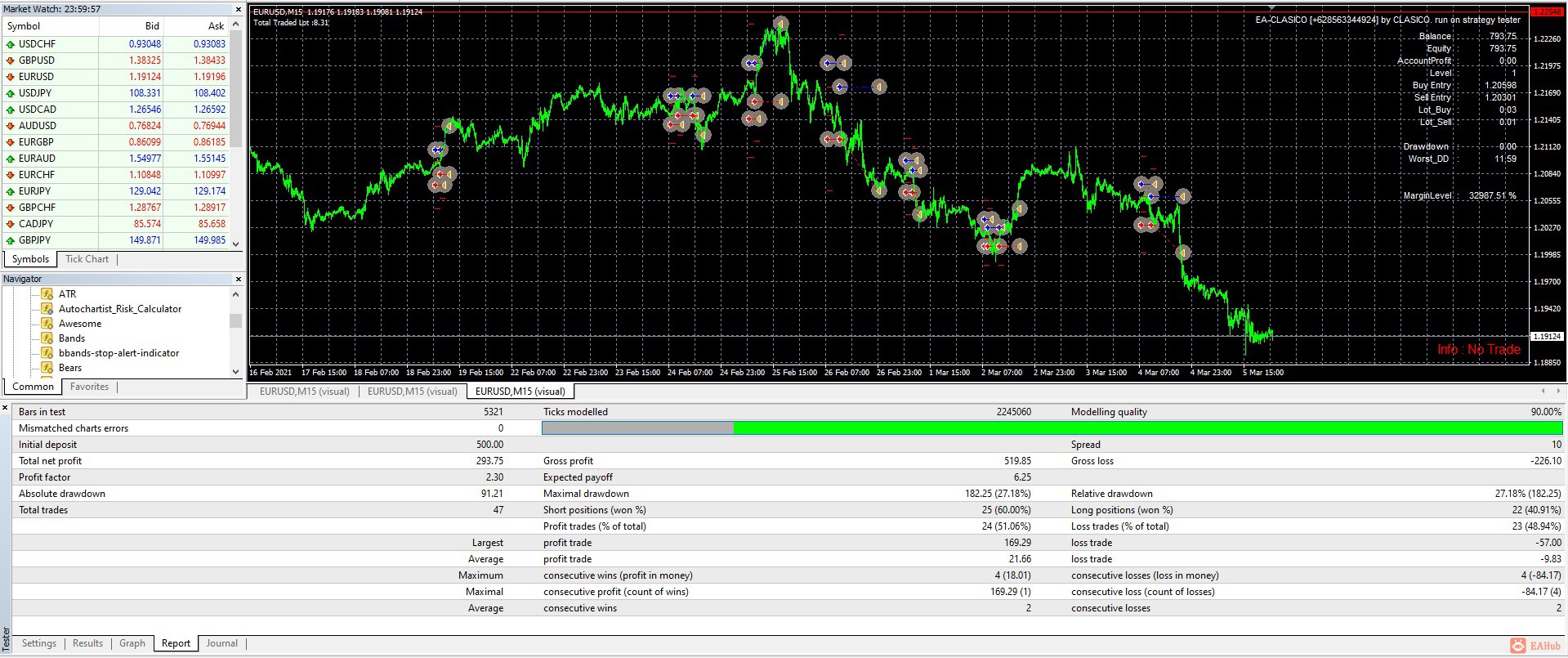
Task: Select the Bears indicator icon
Action: [47, 368]
